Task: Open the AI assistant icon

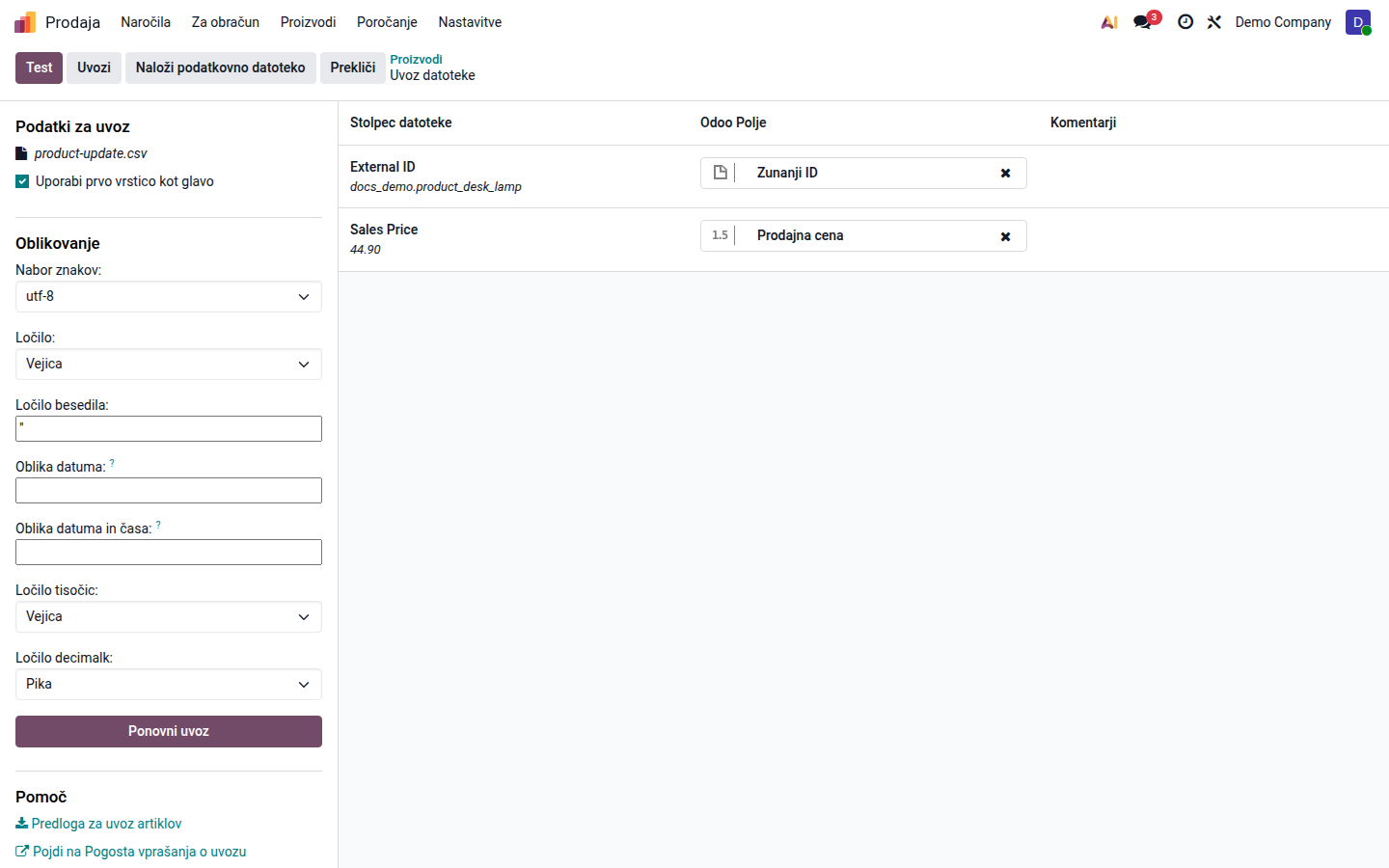Action: coord(1109,22)
